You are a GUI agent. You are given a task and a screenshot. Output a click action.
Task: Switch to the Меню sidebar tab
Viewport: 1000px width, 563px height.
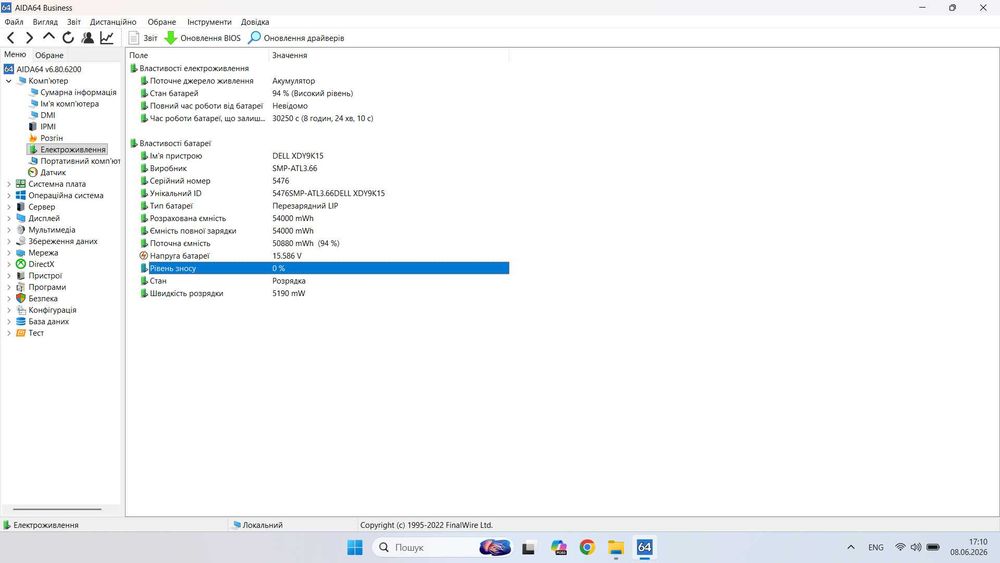pos(15,55)
